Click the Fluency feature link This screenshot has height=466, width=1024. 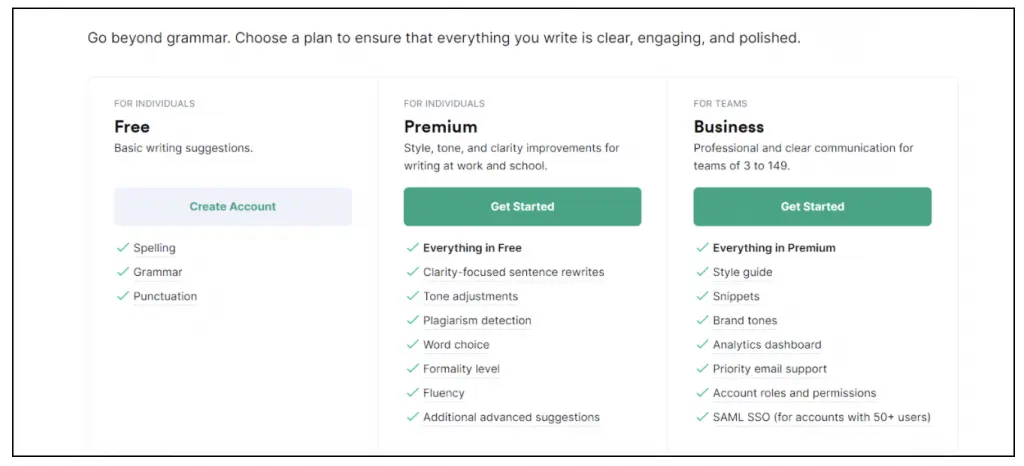pos(444,393)
